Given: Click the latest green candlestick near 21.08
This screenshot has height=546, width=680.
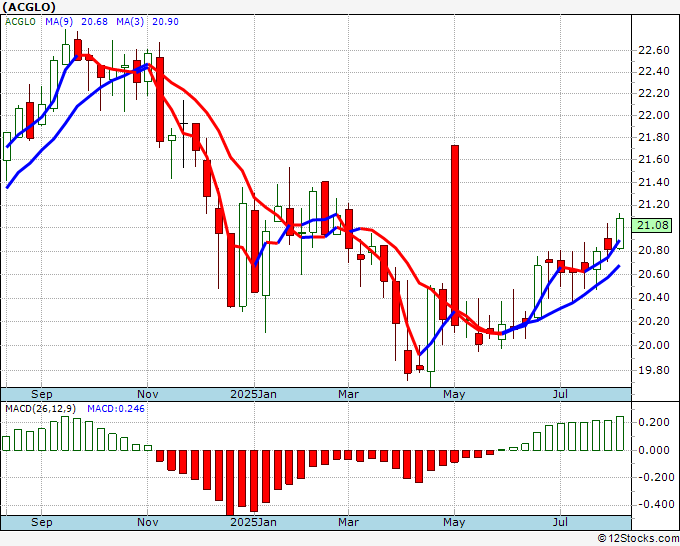Looking at the screenshot, I should [x=620, y=233].
